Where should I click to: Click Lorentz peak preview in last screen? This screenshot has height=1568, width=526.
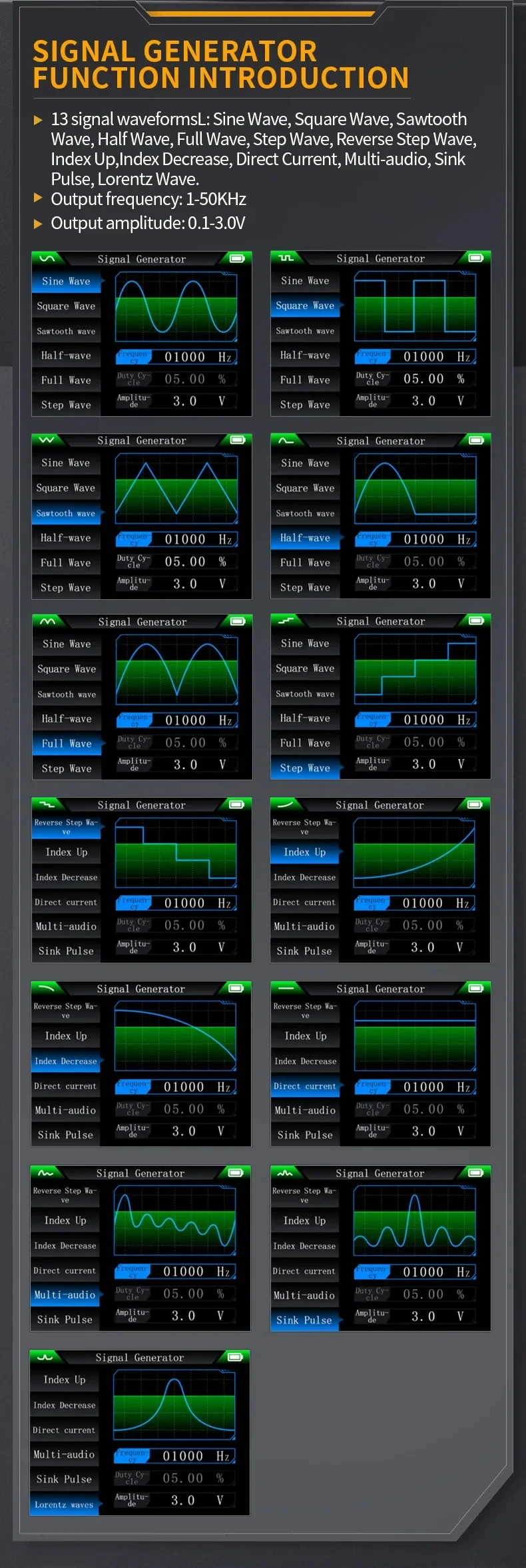(x=174, y=1406)
